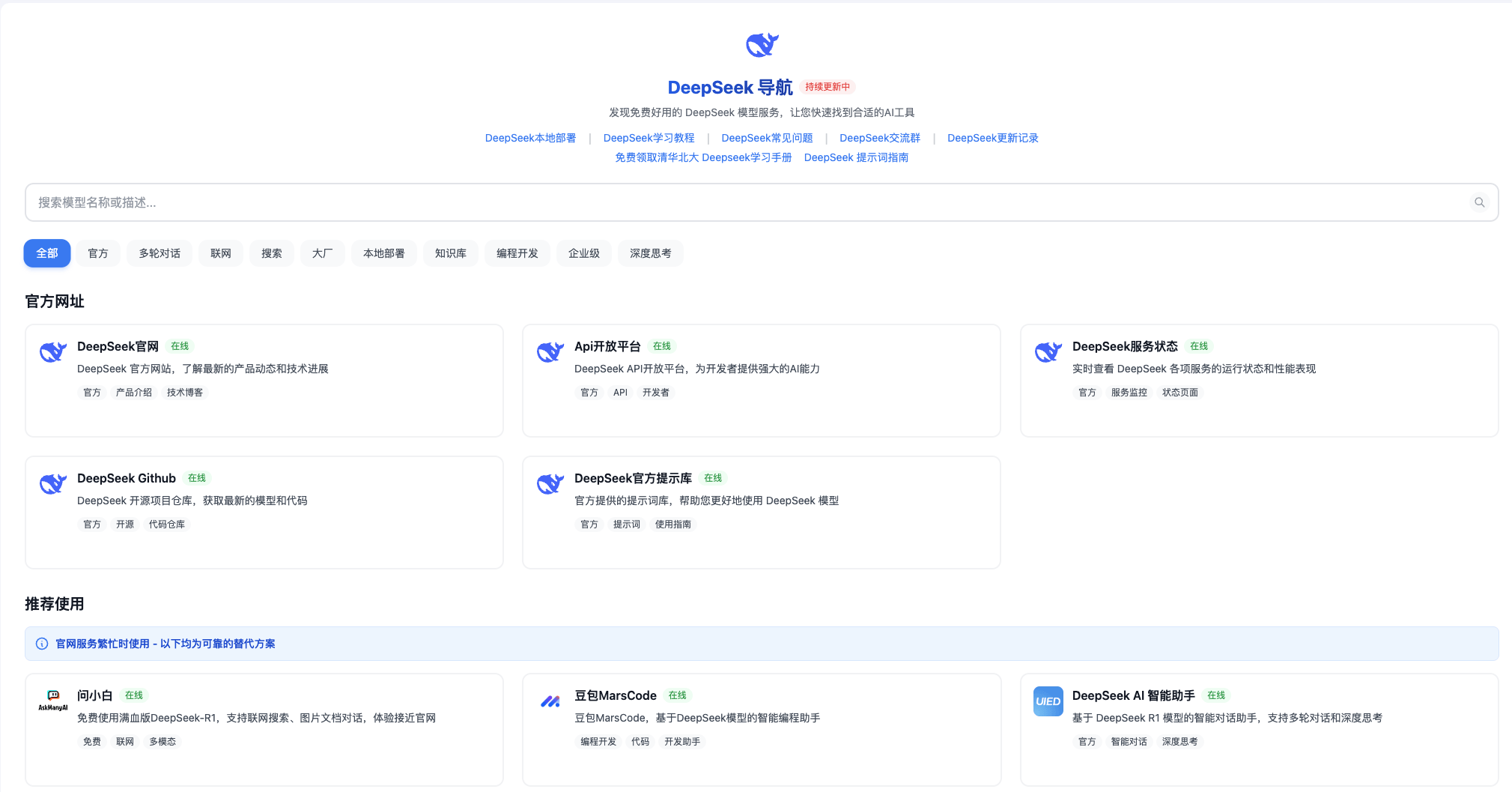Screen dimensions: 1512x792
Task: Open the DeepSeek学习教程 link
Action: pyautogui.click(x=649, y=138)
